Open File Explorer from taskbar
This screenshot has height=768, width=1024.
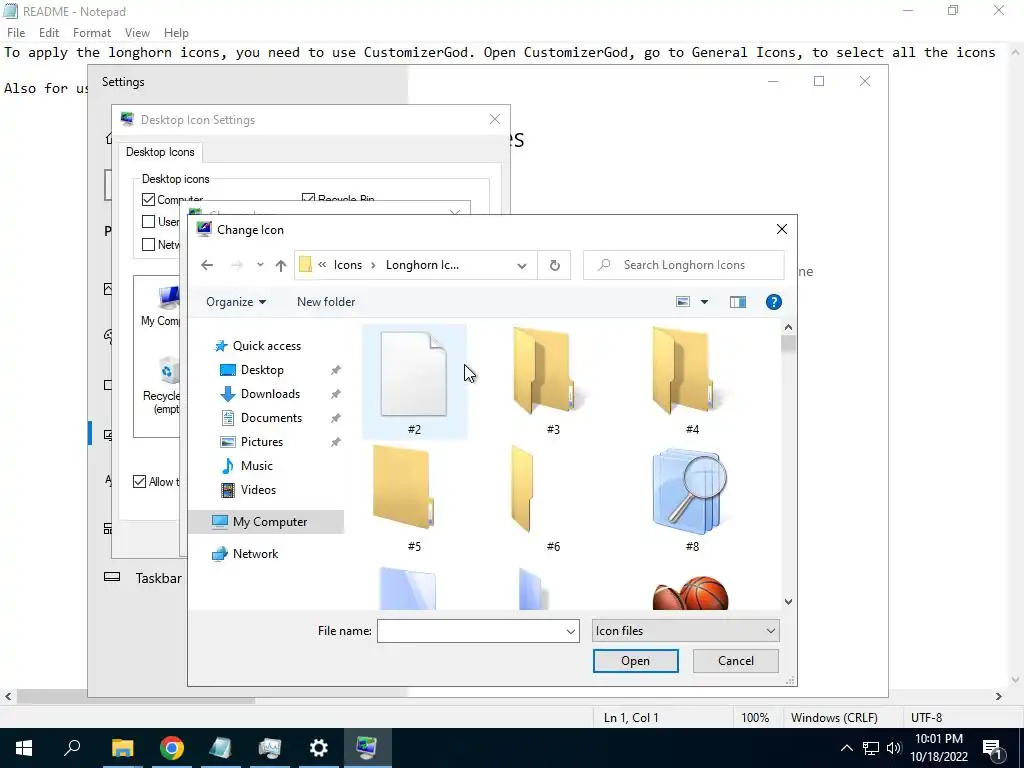[x=122, y=748]
